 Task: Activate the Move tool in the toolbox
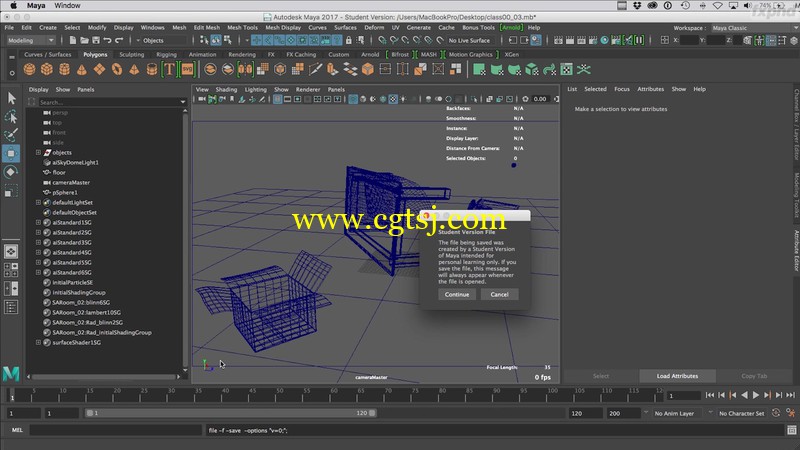11,153
